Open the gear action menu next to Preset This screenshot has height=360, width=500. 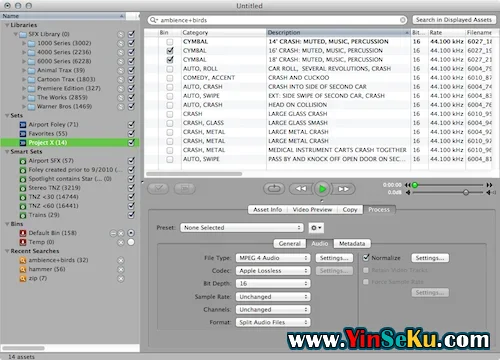coord(316,228)
